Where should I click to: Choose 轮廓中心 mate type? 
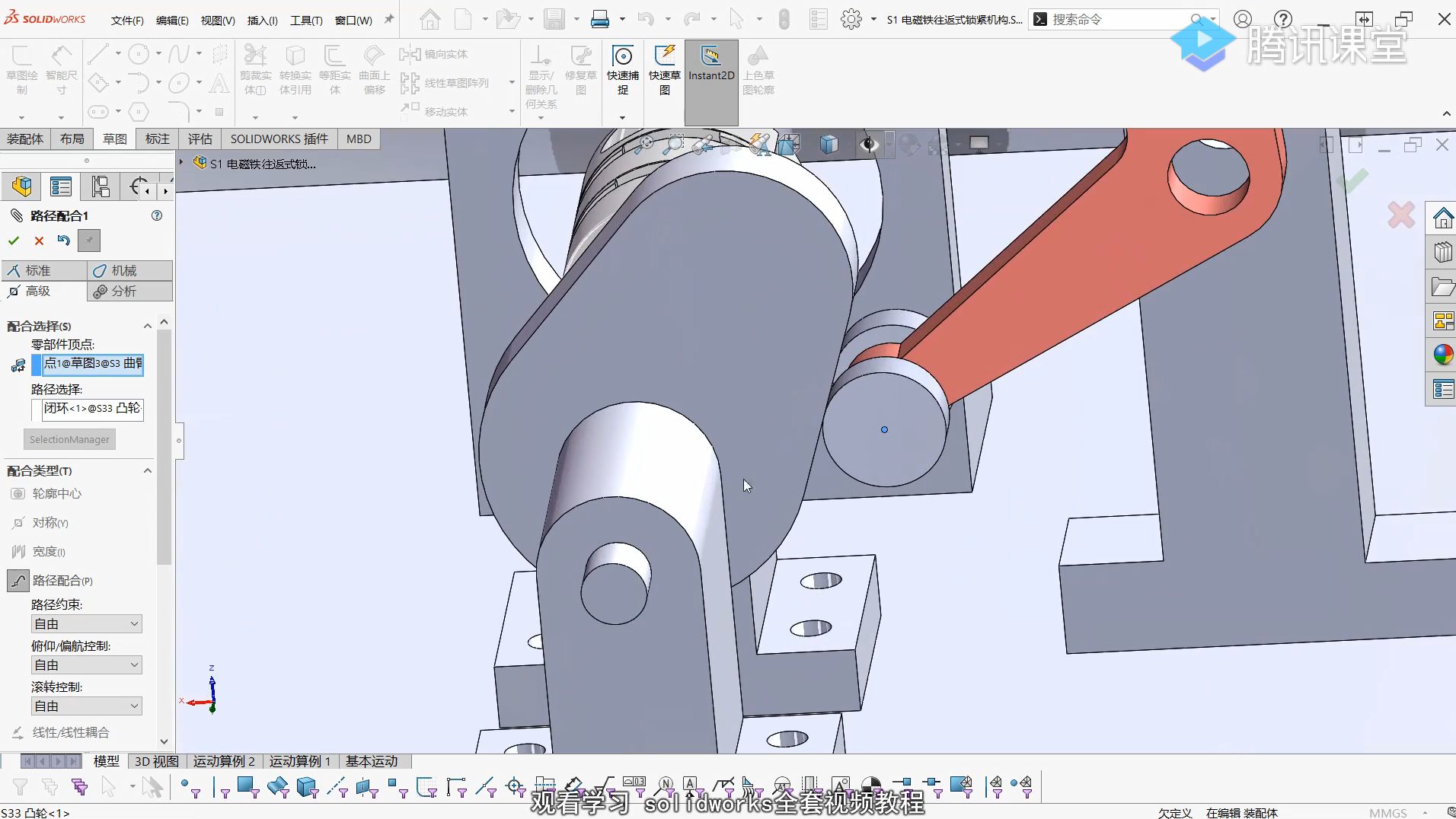pyautogui.click(x=46, y=493)
